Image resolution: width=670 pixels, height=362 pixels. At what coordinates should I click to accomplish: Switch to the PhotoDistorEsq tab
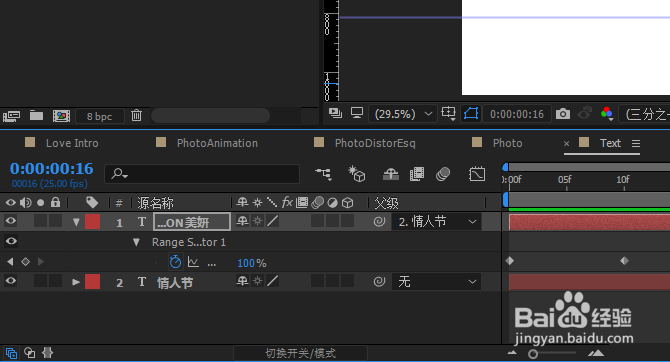[x=375, y=143]
